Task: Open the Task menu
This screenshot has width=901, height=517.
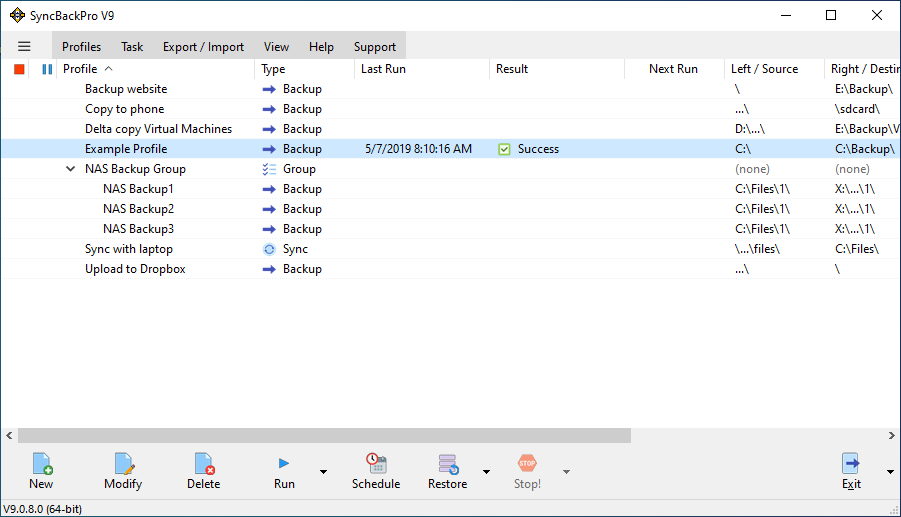Action: pyautogui.click(x=132, y=47)
